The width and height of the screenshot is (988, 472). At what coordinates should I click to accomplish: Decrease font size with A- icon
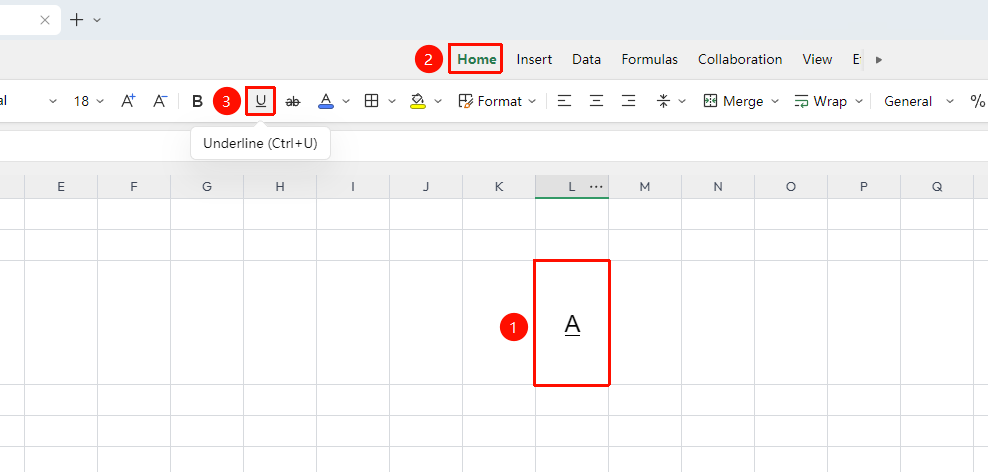coord(160,101)
